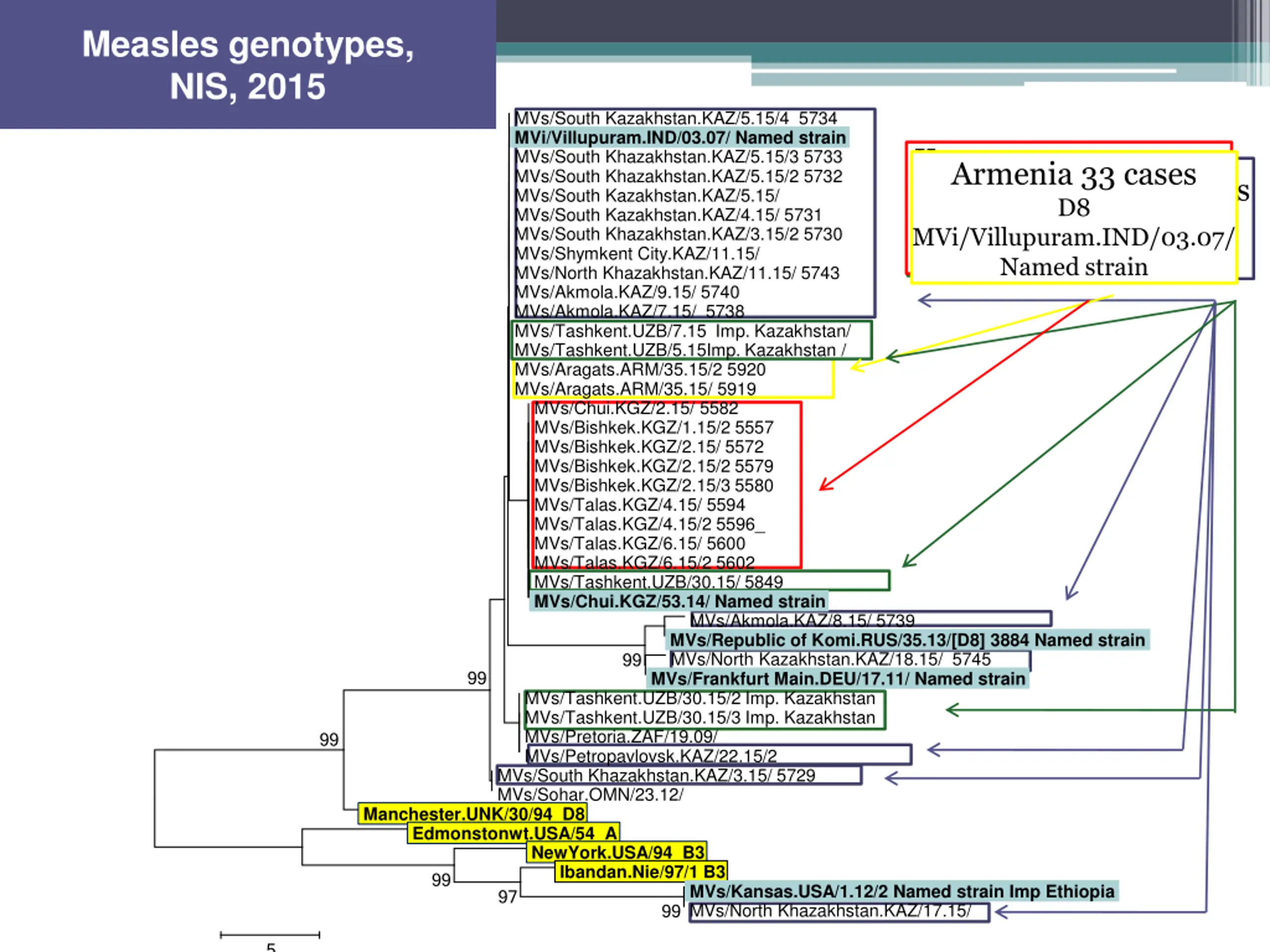
Task: Click 'MVs/Tashkent.UZB/30.15/ 5849' label
Action: [x=658, y=582]
